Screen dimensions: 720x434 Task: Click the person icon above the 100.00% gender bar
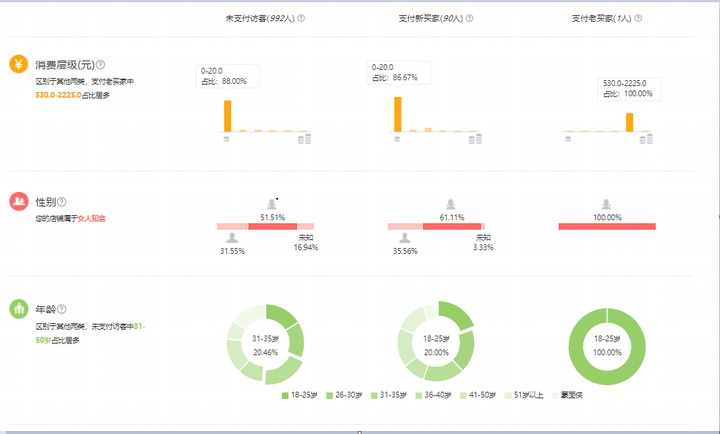(x=607, y=204)
